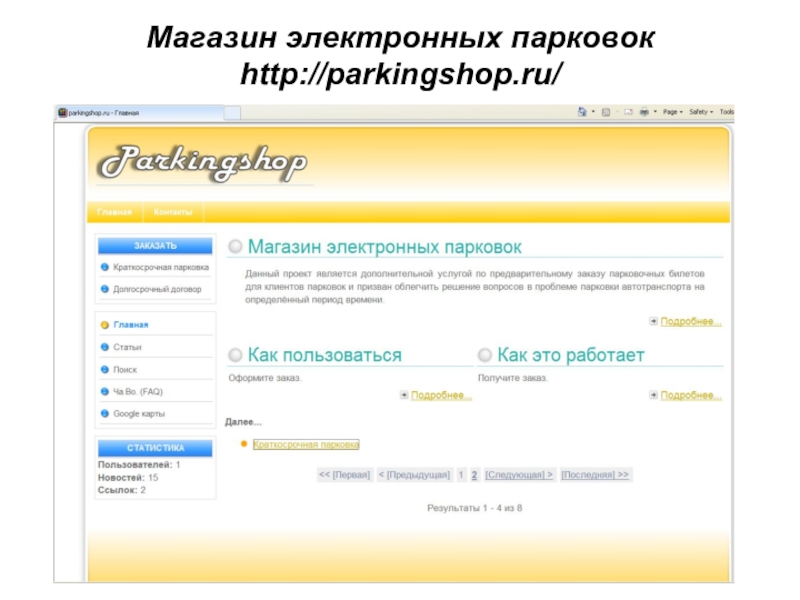
Task: Click heading Как это работает
Action: (x=571, y=355)
